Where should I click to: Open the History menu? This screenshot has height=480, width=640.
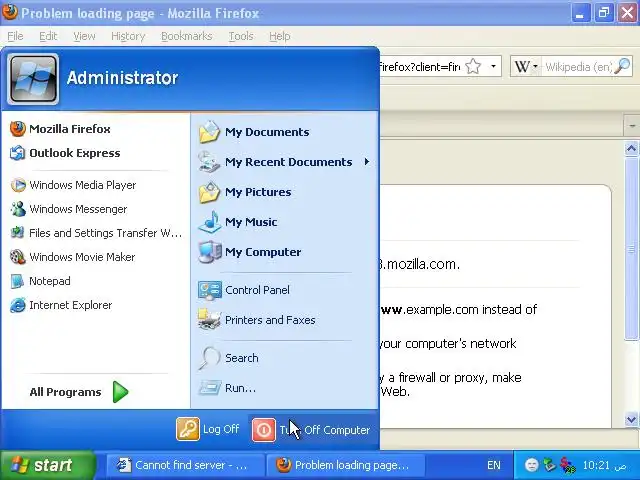click(128, 36)
